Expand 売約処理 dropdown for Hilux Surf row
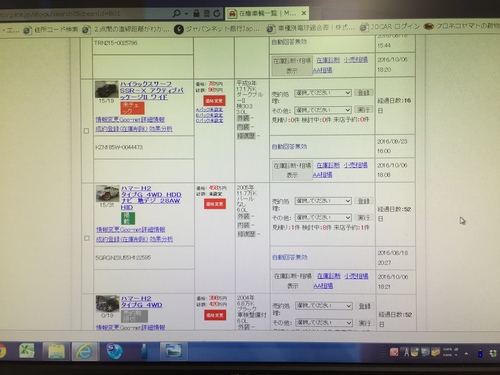 323,93
